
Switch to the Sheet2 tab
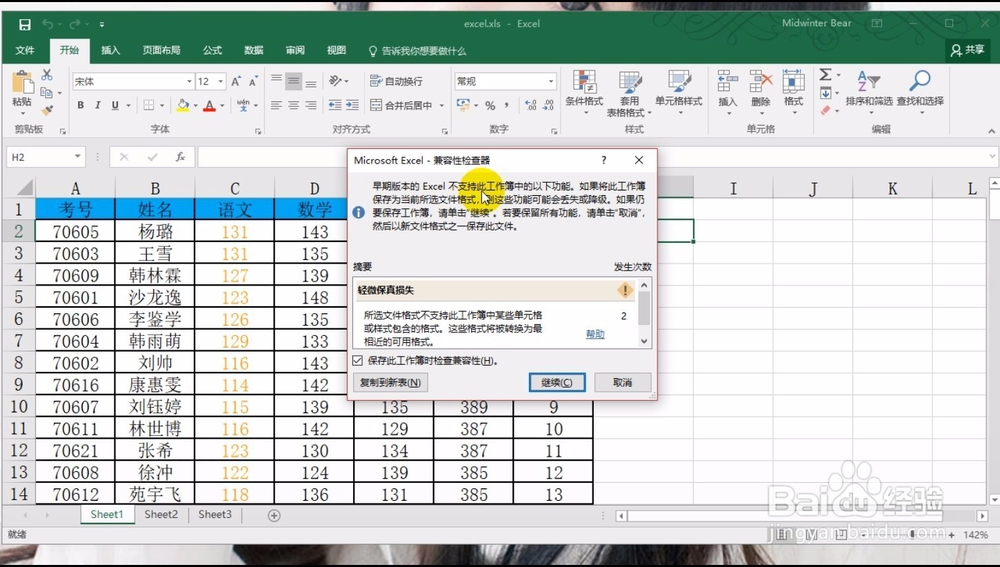point(161,515)
